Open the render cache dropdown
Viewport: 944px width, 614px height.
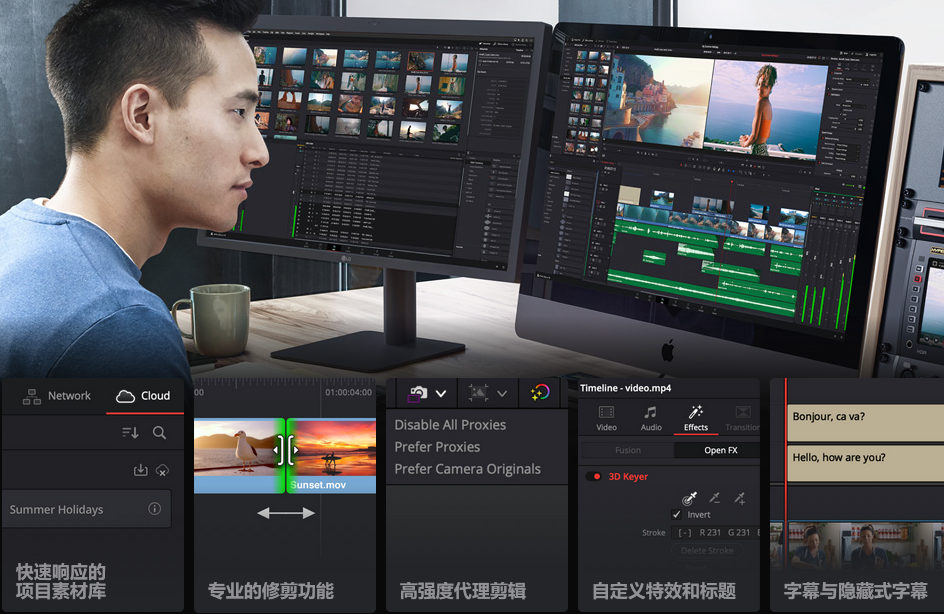click(x=501, y=394)
